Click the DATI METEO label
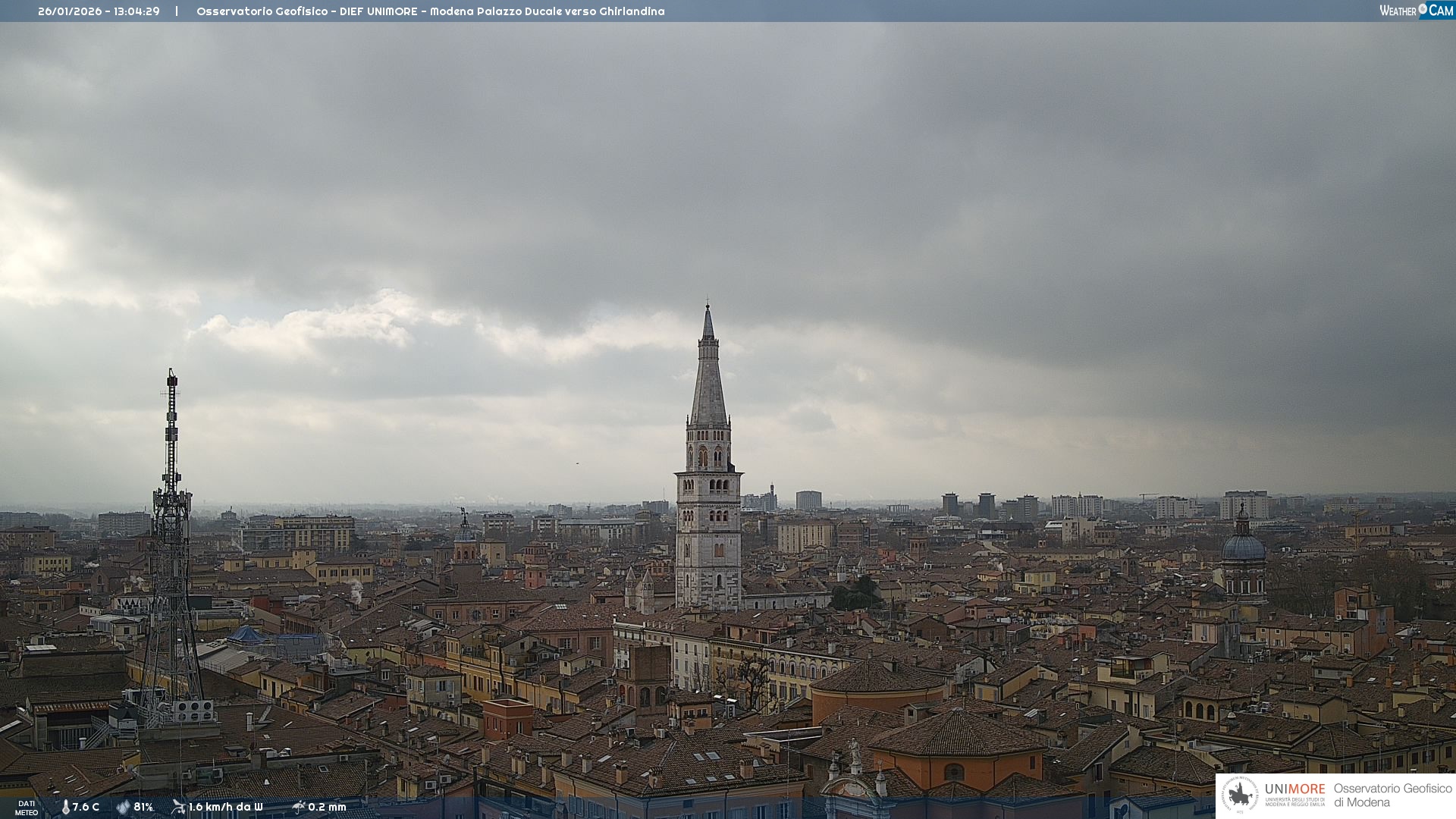The height and width of the screenshot is (819, 1456). tap(27, 808)
